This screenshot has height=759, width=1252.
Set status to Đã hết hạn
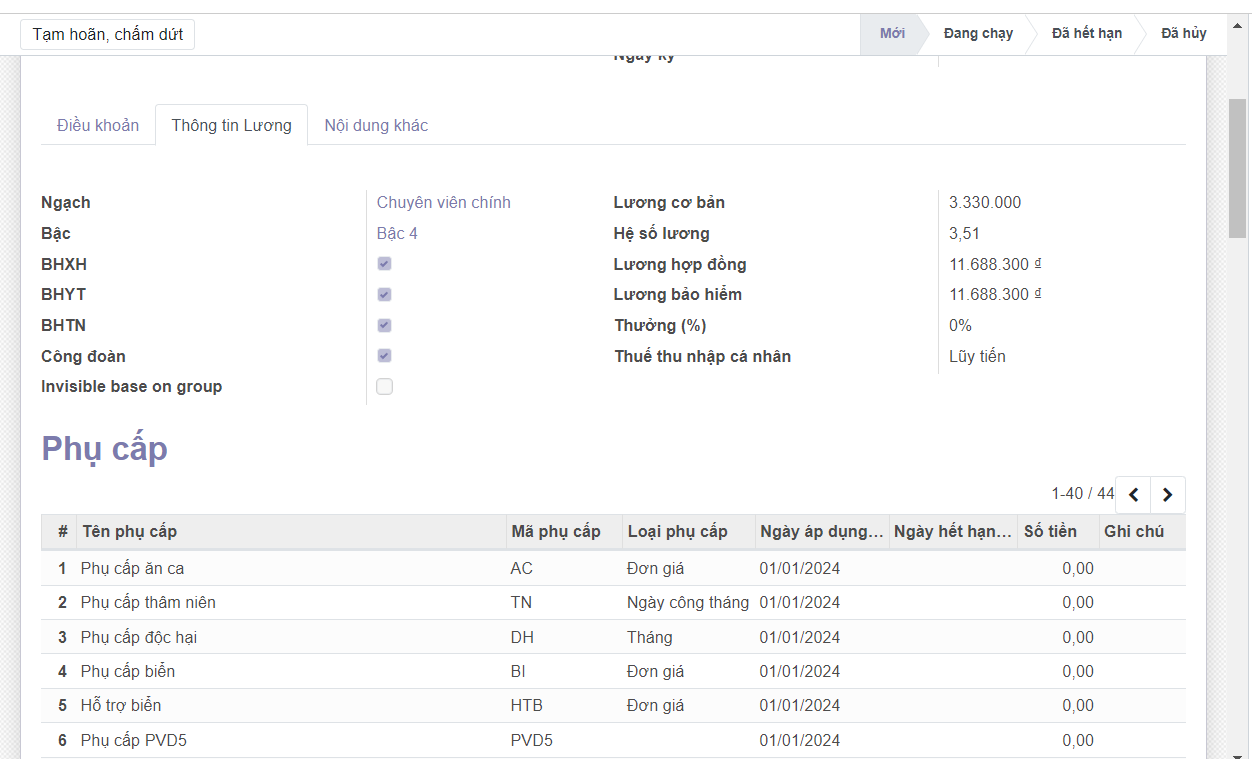(1086, 34)
